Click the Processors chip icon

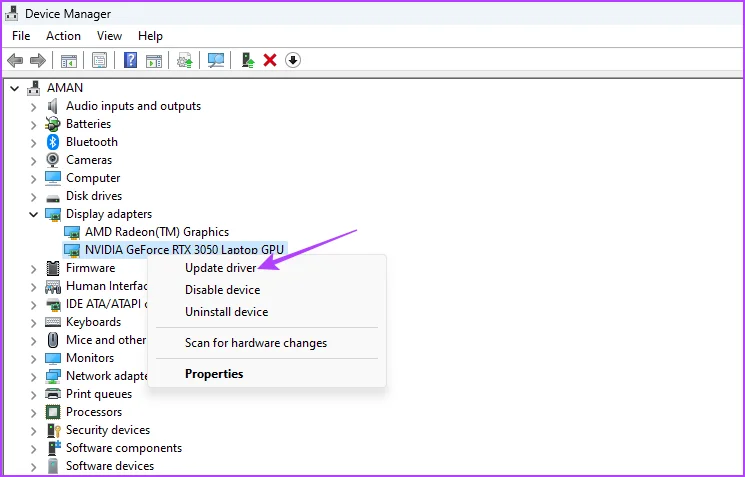coord(53,411)
